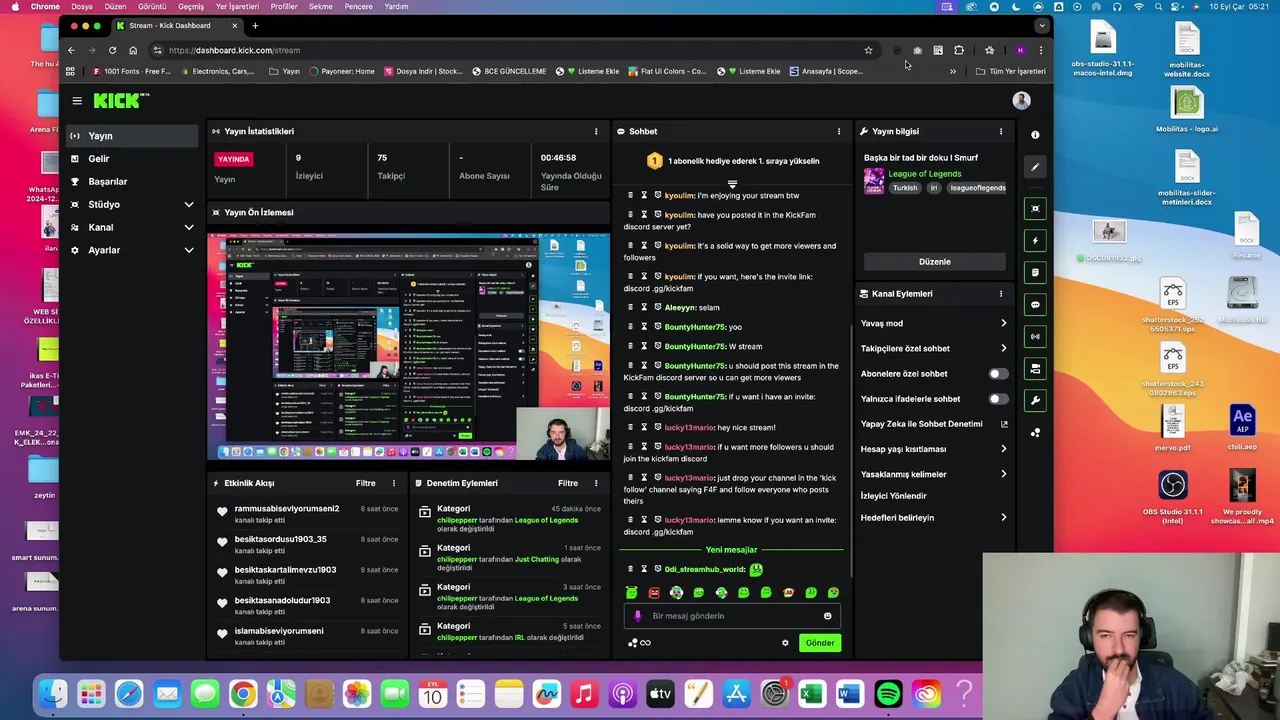Enable Abonelere özel sohbet switch
Viewport: 1280px width, 720px height.
997,374
